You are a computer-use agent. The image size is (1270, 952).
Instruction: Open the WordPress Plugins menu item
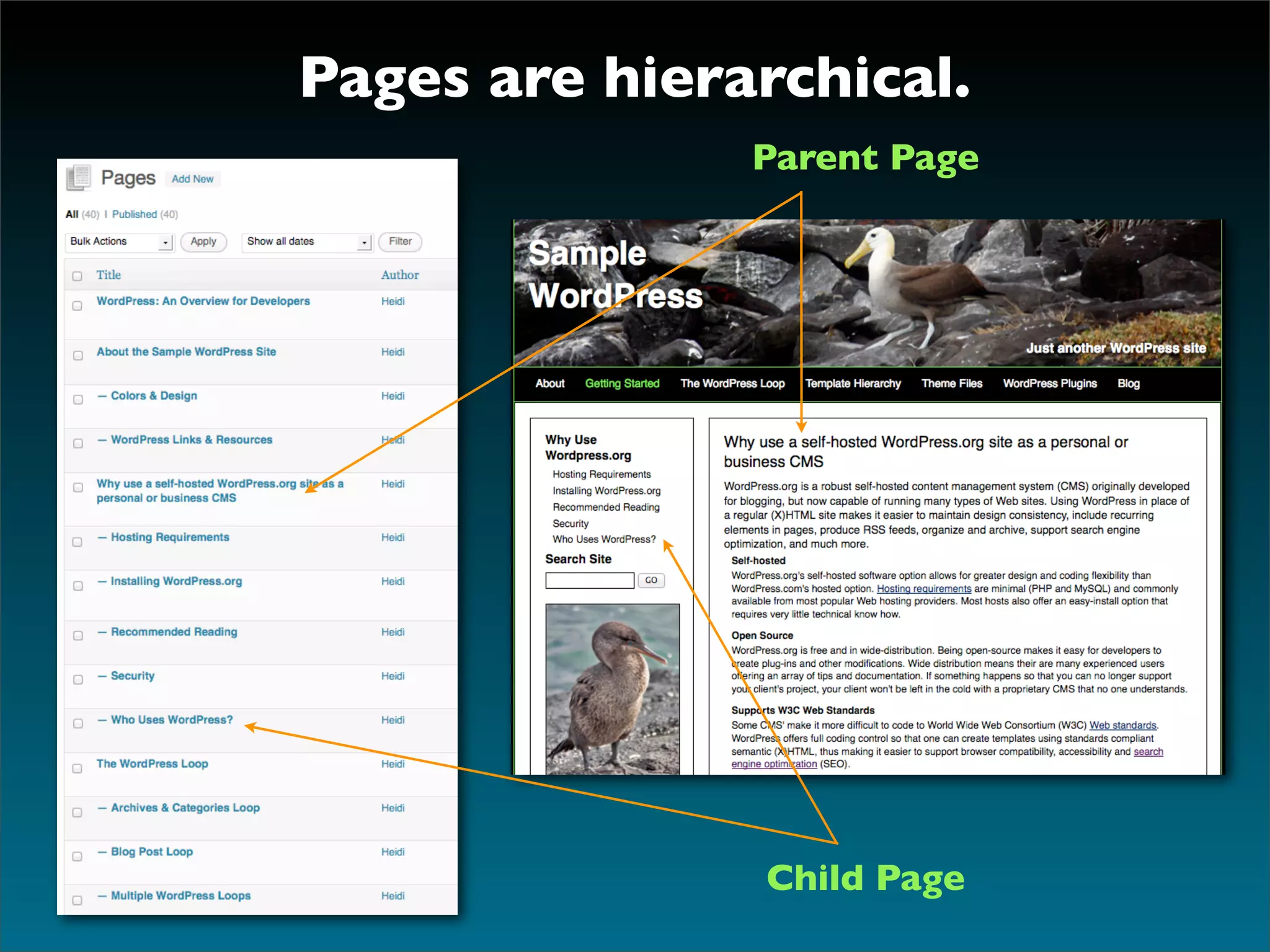(x=1050, y=383)
